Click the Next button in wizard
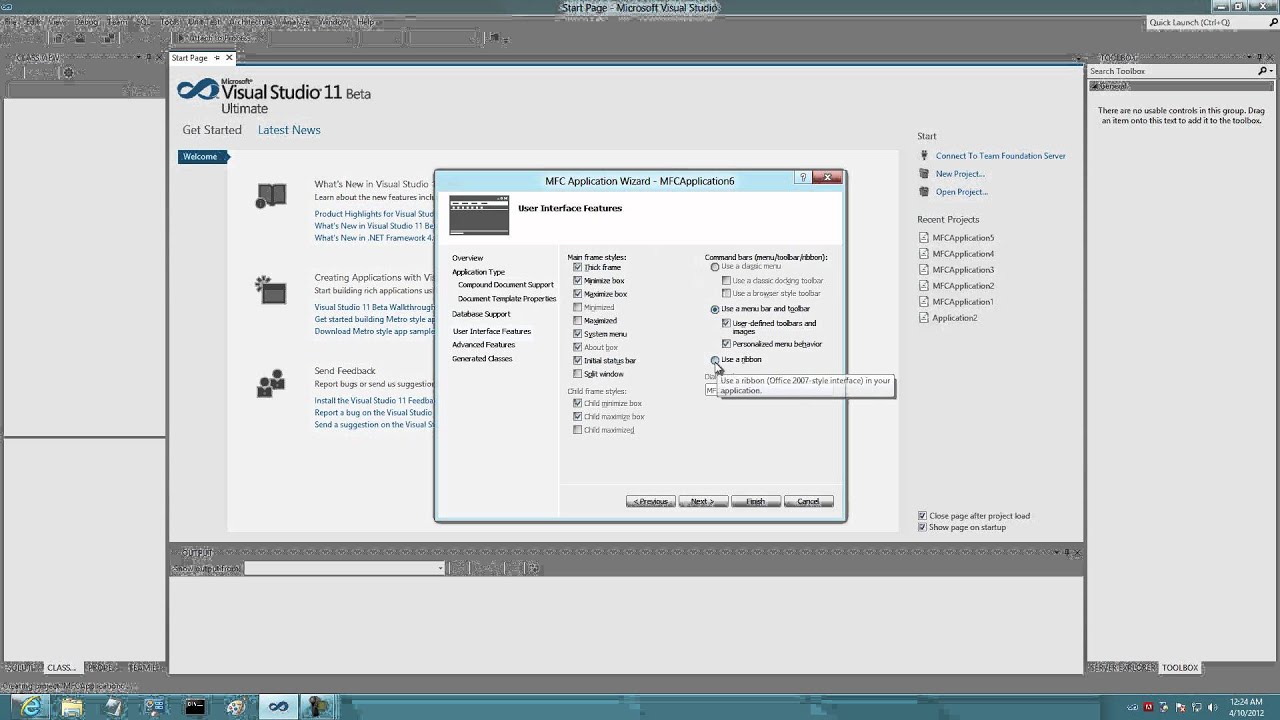1280x720 pixels. [703, 501]
